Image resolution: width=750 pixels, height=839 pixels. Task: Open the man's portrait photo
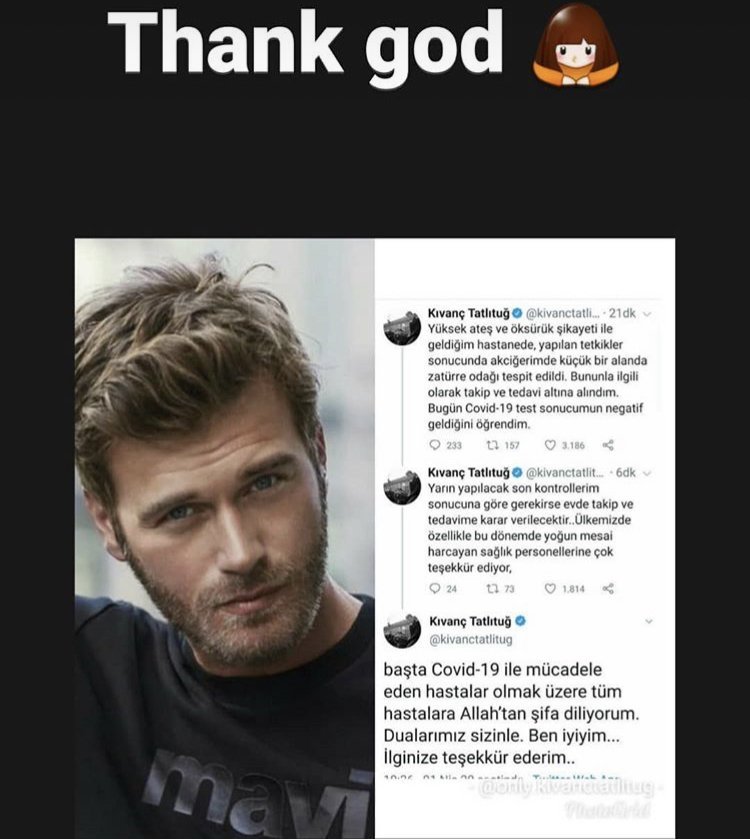pos(225,538)
